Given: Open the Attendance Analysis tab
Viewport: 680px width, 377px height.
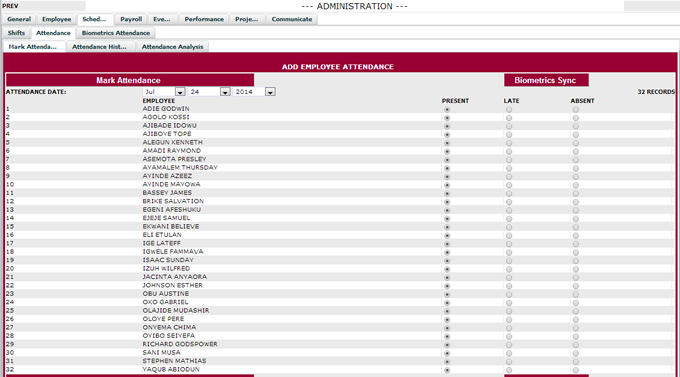Looking at the screenshot, I should 172,47.
